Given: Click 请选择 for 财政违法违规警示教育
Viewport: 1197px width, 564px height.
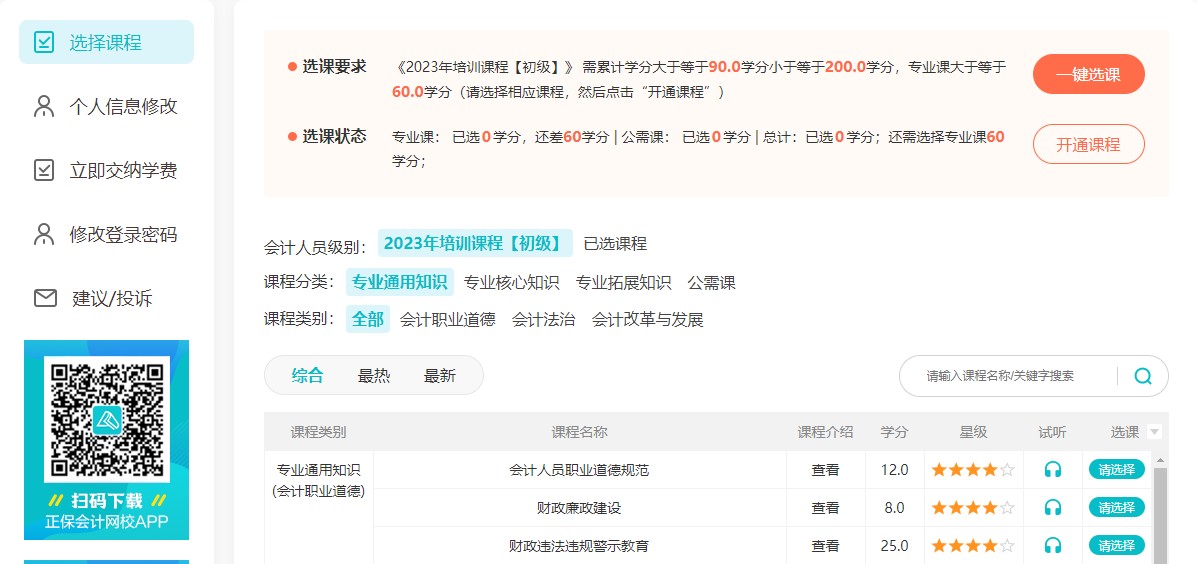Looking at the screenshot, I should click(1117, 546).
